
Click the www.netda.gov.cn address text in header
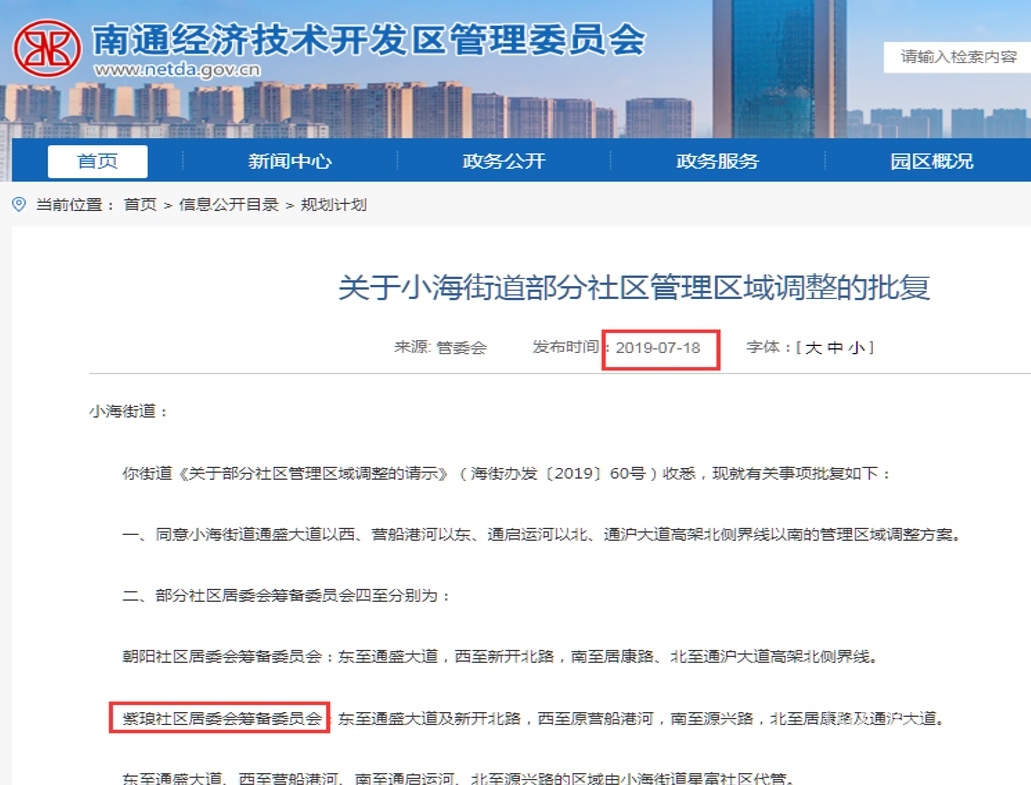177,70
